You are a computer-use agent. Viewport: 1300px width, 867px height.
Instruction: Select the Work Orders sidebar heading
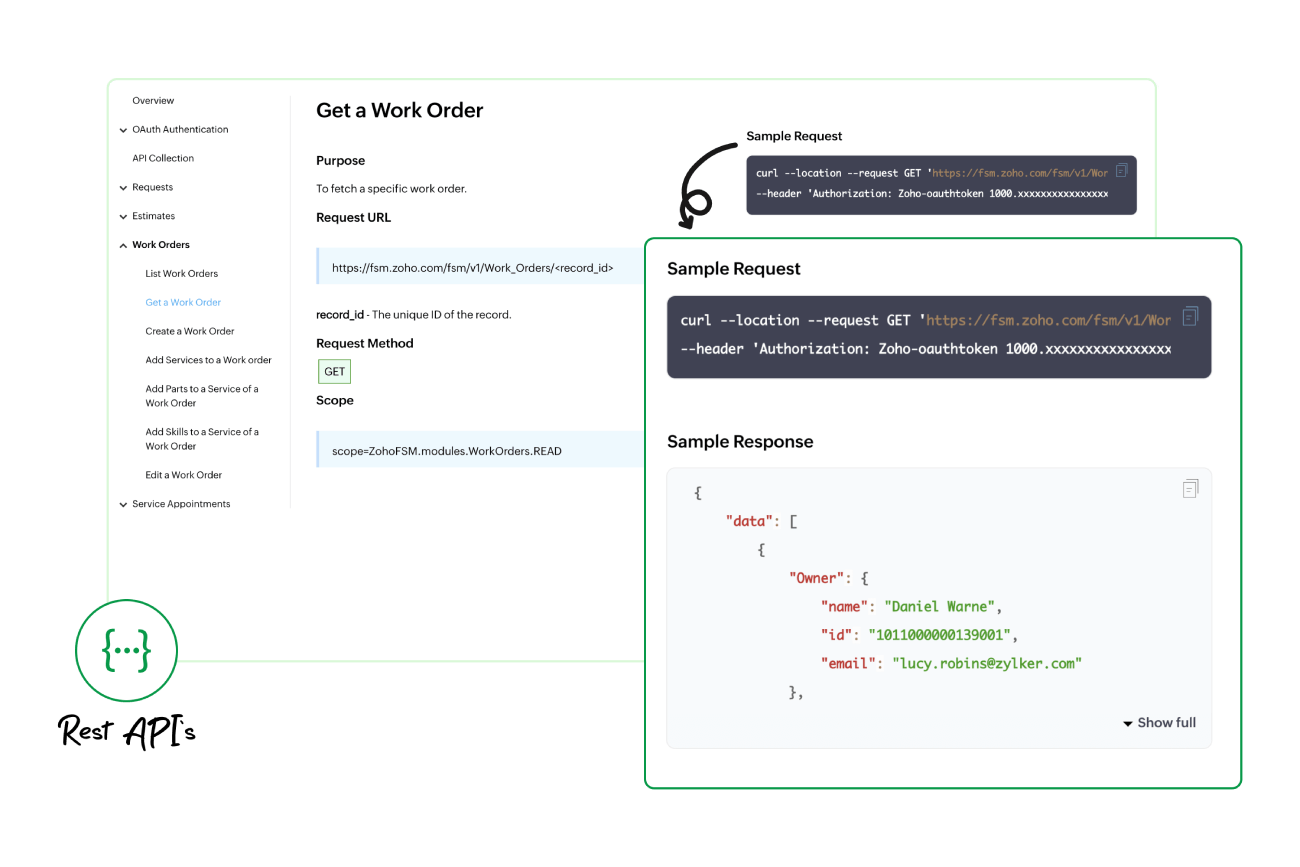[x=161, y=245]
